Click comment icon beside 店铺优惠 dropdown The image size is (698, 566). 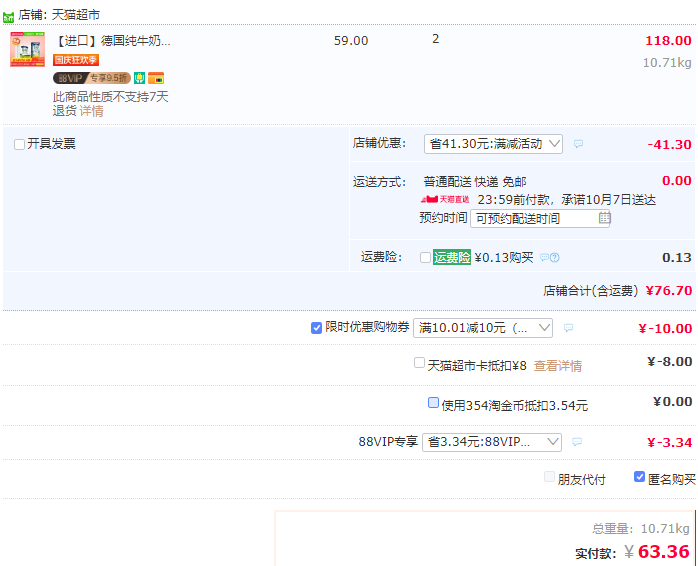578,144
